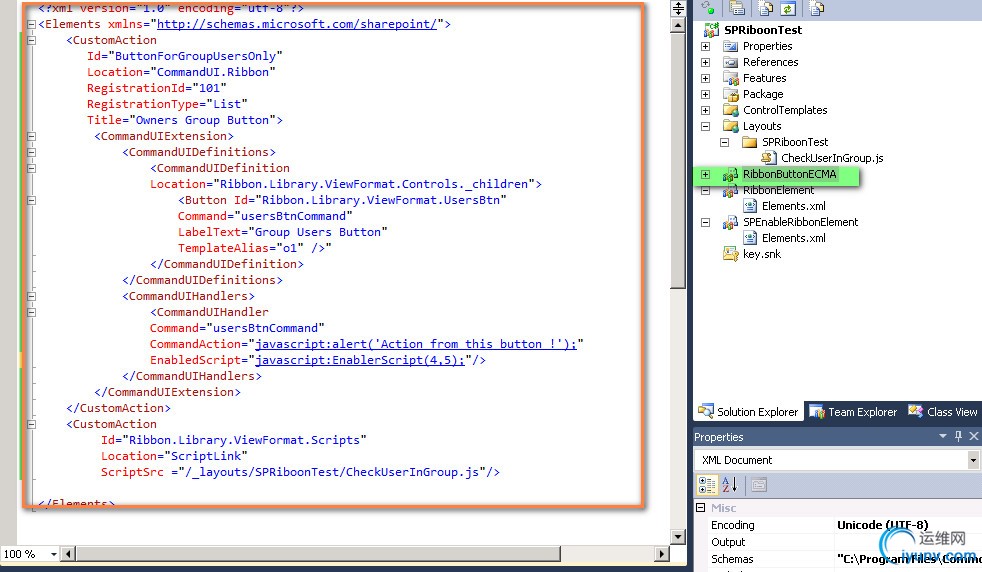Image resolution: width=982 pixels, height=572 pixels.
Task: Click the horizontal scrollbar left arrow
Action: [x=69, y=554]
